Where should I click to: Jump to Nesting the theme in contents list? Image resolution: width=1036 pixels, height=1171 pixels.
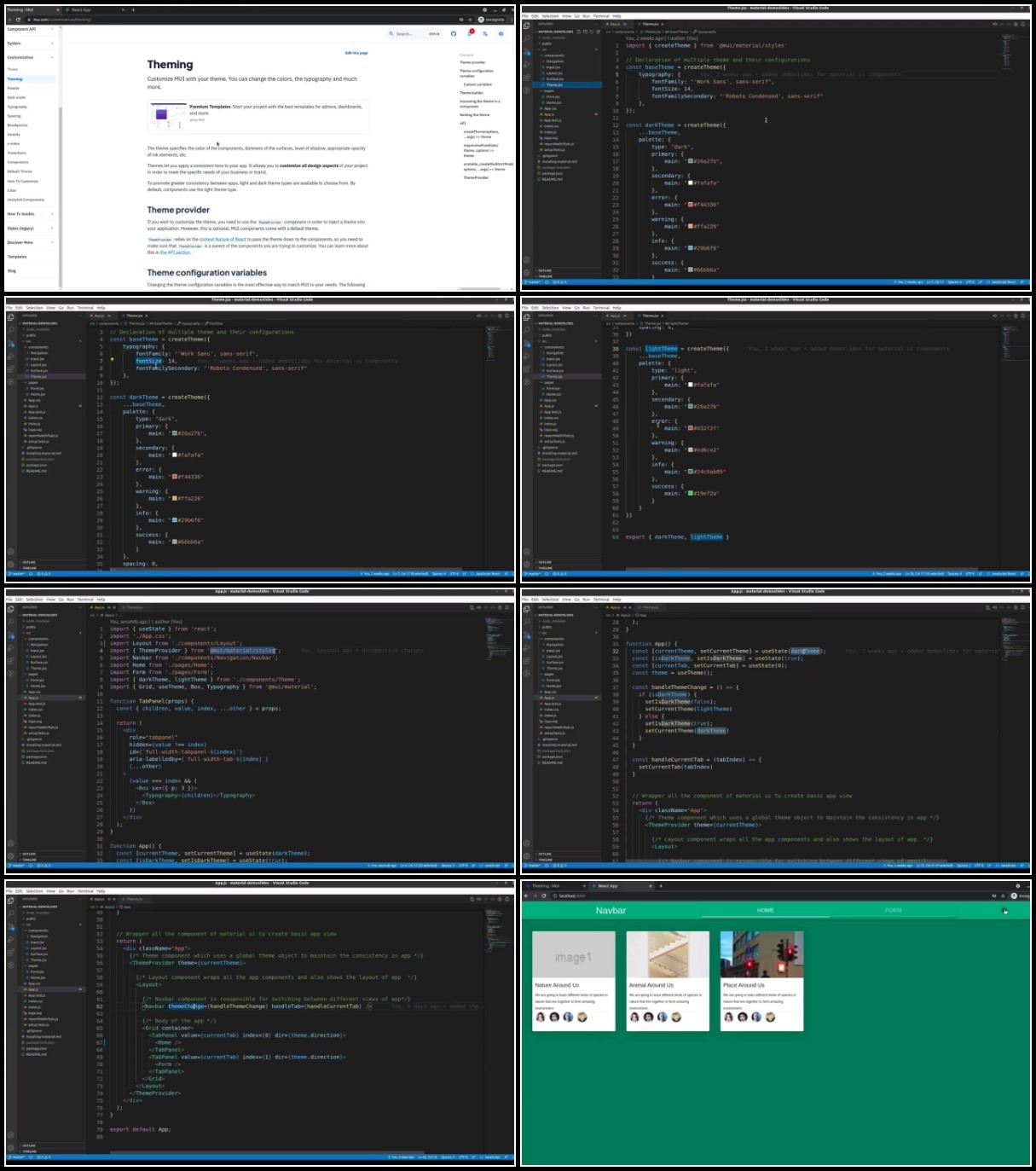tap(475, 114)
